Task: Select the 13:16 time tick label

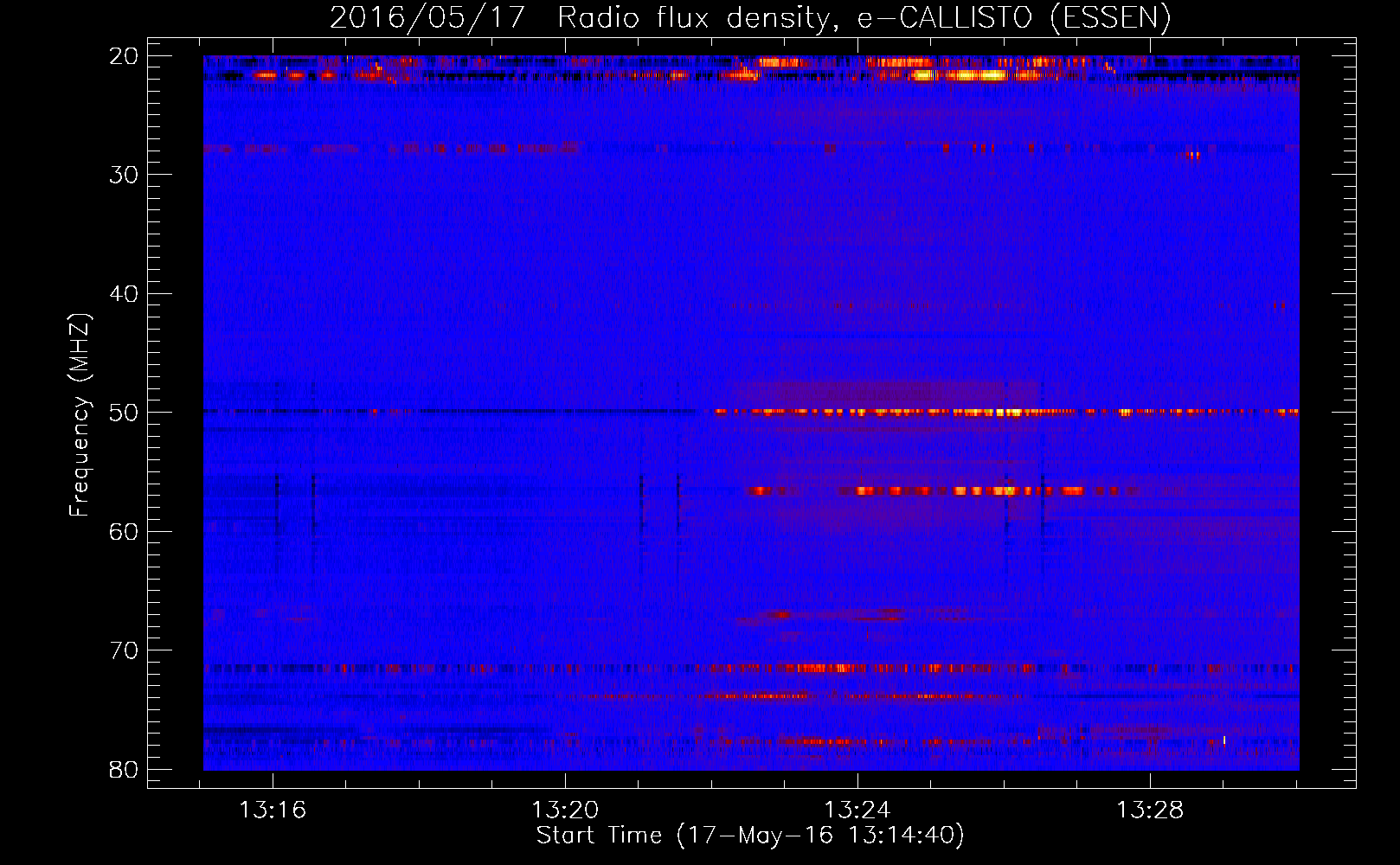Action: coord(273,811)
